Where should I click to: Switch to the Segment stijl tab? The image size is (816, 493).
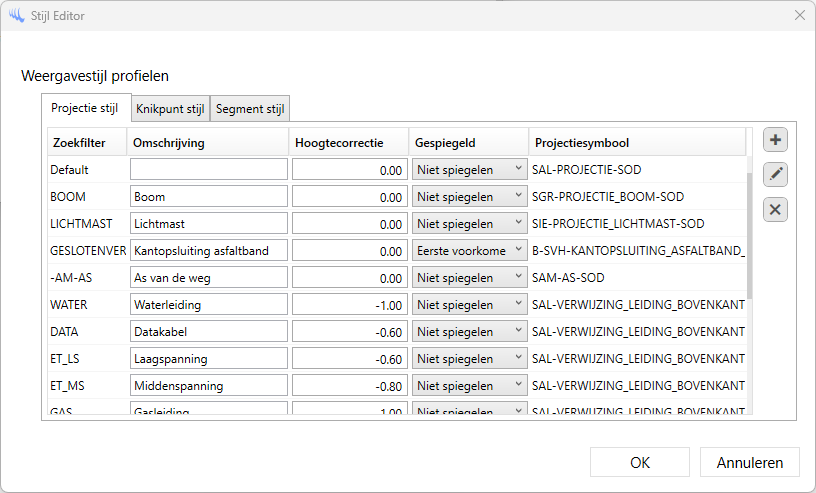point(250,109)
